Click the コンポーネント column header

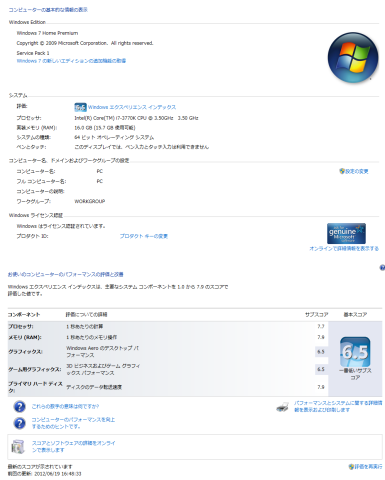click(24, 315)
